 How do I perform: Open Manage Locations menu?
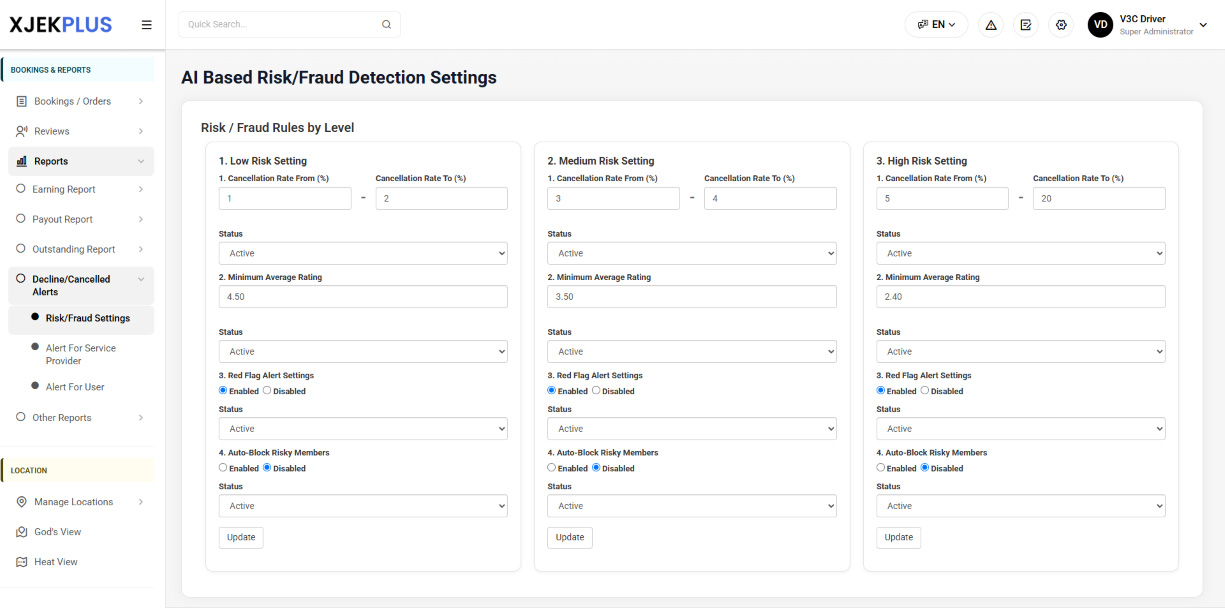(x=80, y=502)
